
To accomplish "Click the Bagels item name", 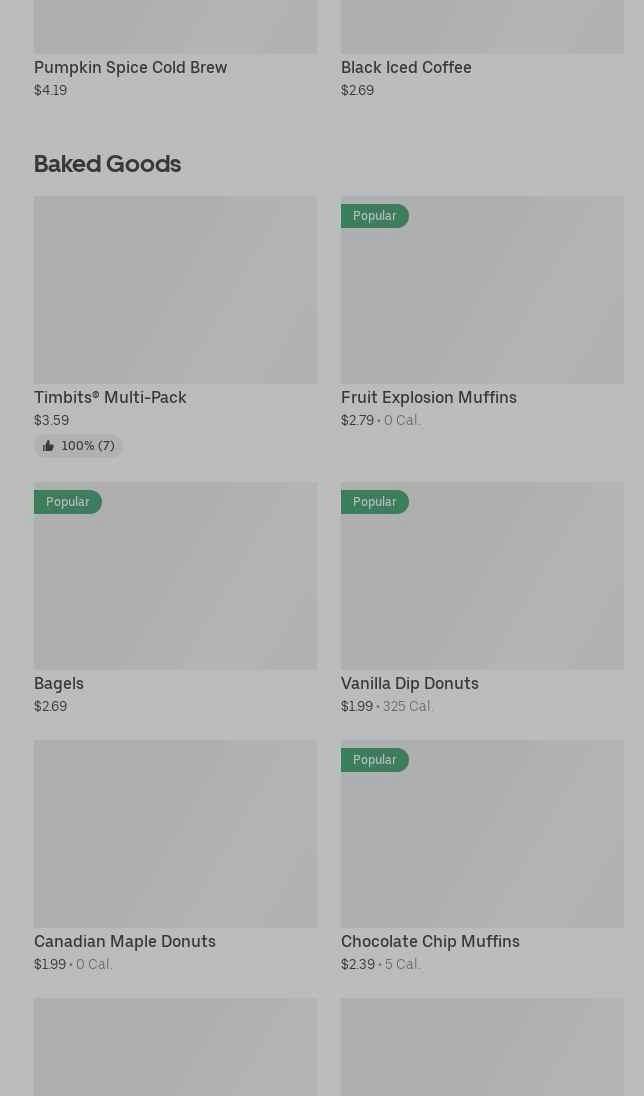I will [x=59, y=683].
